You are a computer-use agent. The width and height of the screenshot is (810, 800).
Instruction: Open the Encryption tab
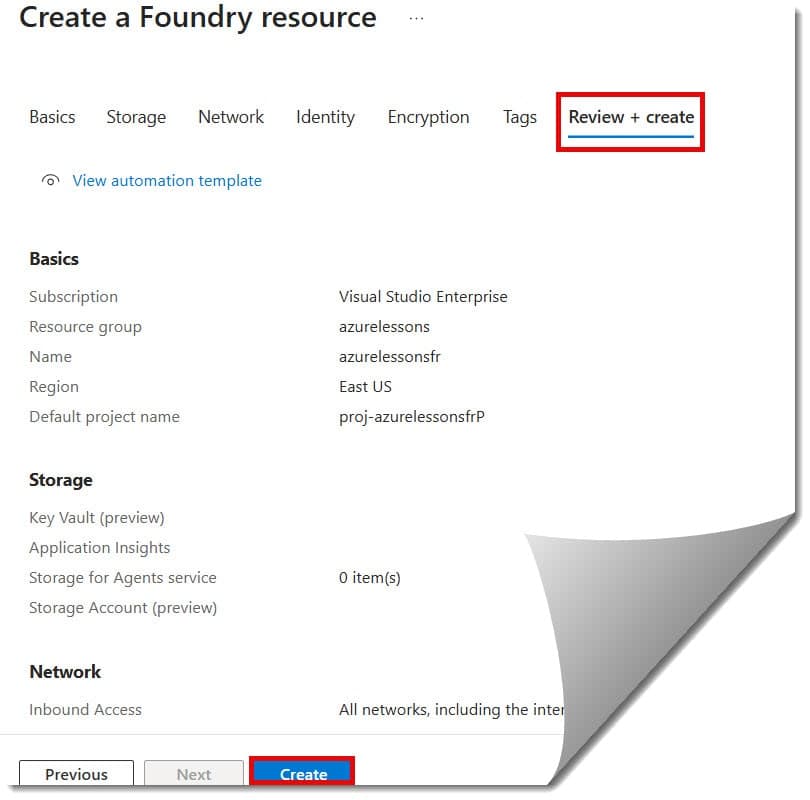pyautogui.click(x=428, y=117)
